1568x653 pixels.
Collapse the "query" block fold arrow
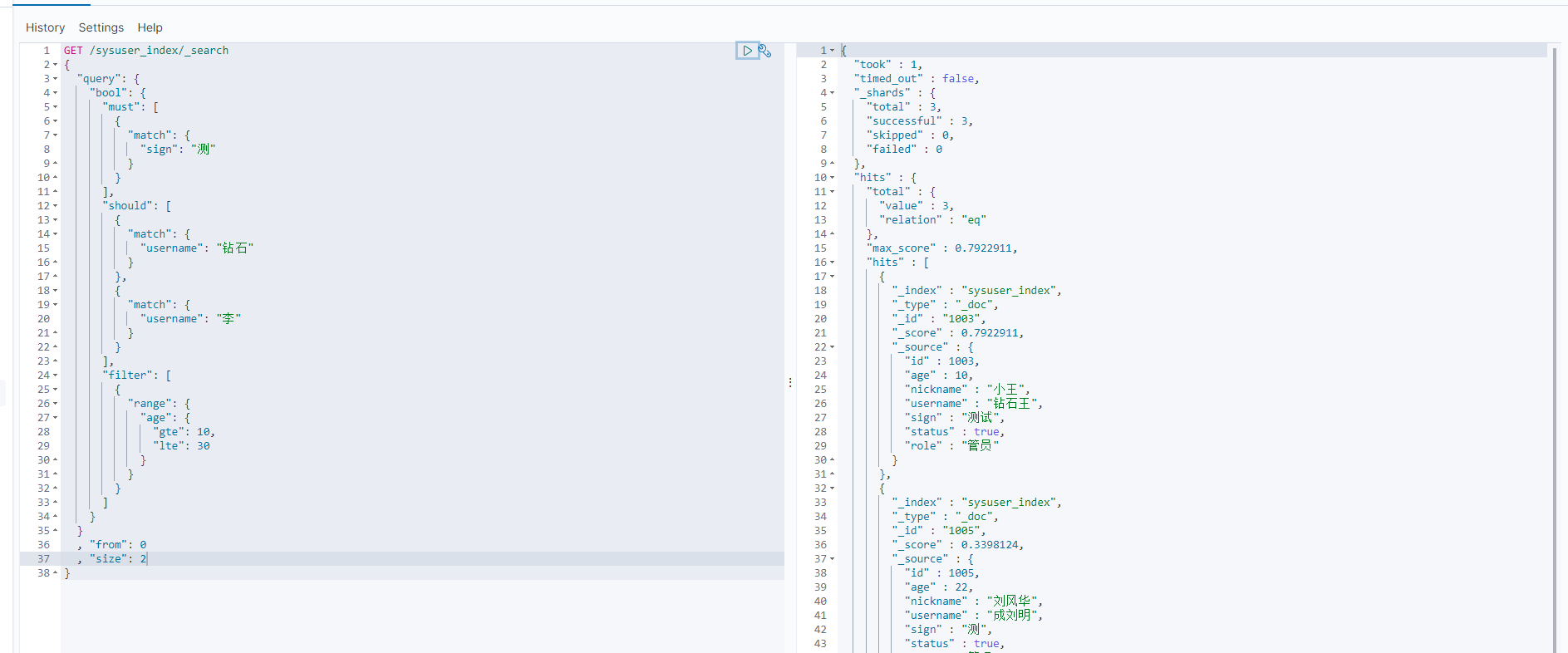56,79
